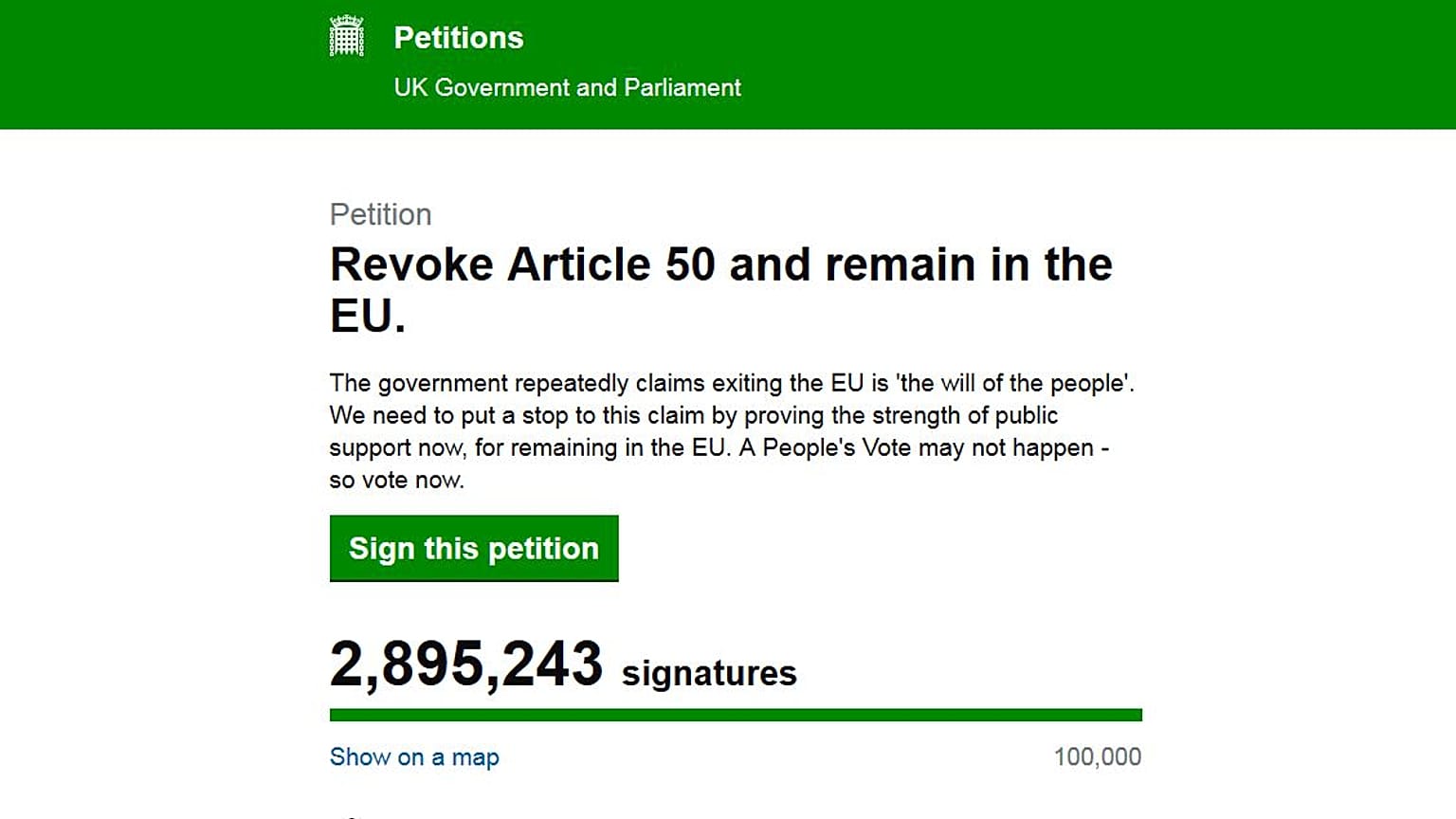
Task: Click the word Article 50 in the title
Action: click(x=610, y=264)
